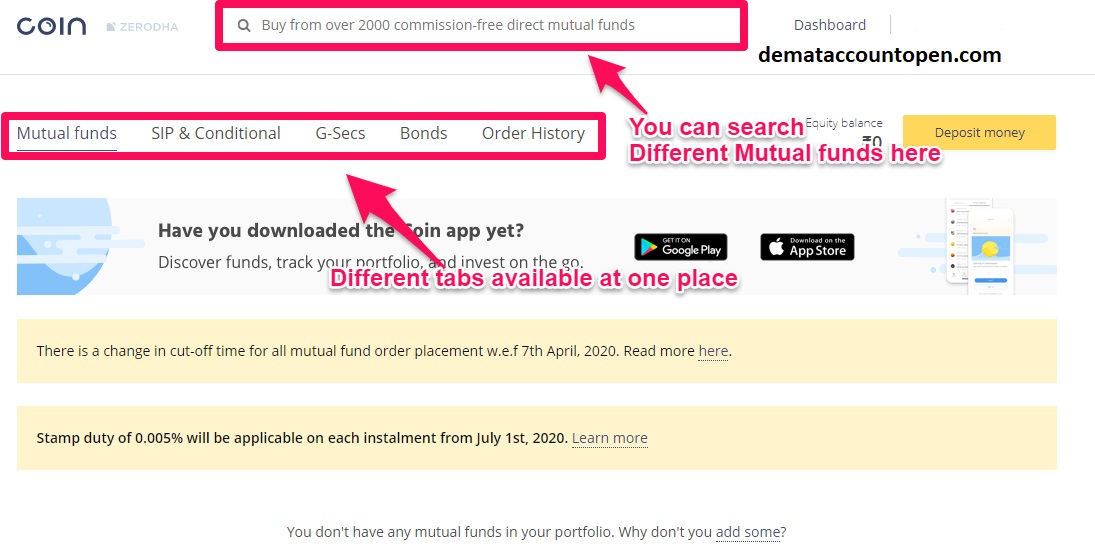Click 'Discover funds, track your portfolio' text
This screenshot has width=1095, height=552.
pos(370,263)
